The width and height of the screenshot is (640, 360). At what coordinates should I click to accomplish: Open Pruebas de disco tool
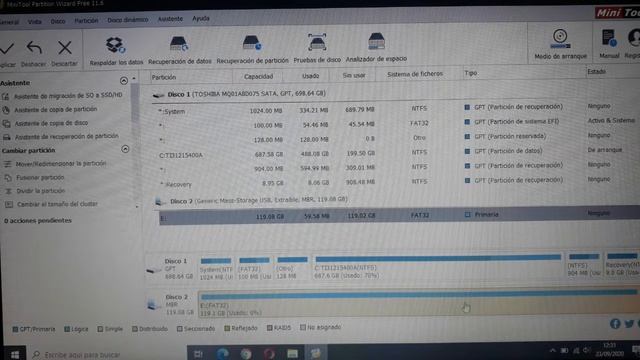[317, 49]
